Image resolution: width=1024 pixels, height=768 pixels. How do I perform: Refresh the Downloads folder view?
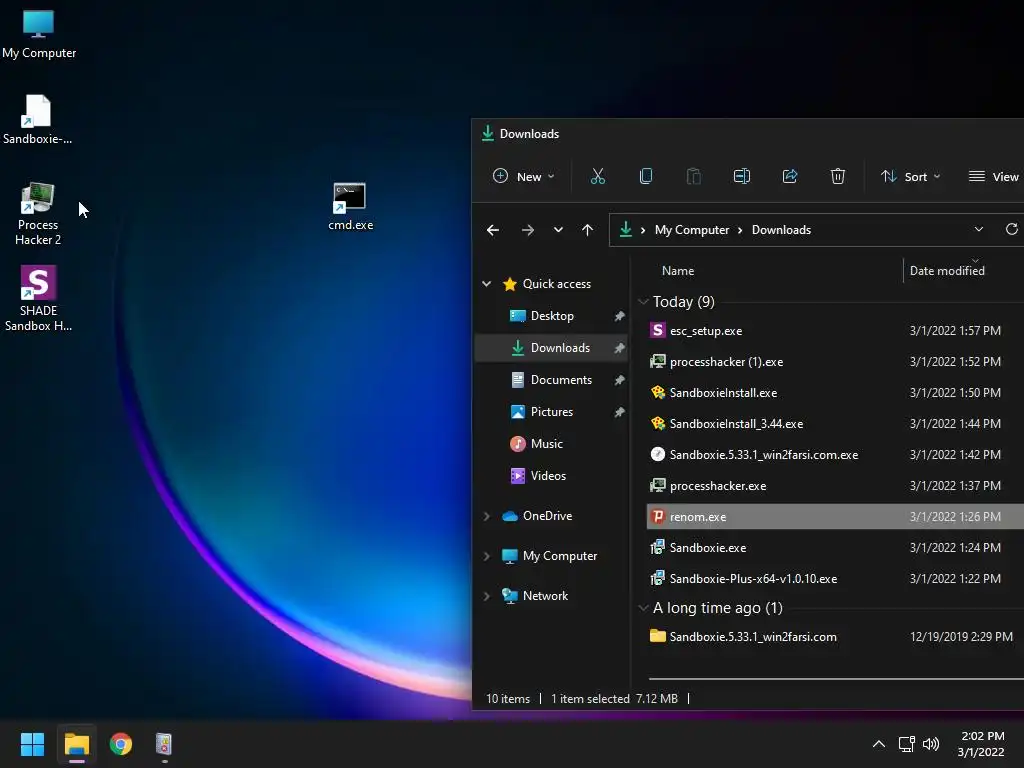(x=1012, y=229)
